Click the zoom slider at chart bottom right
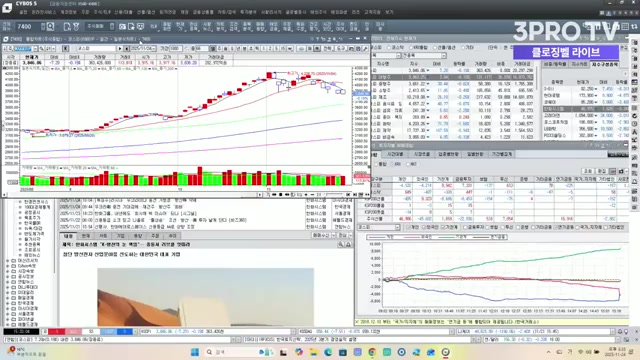 pyautogui.click(x=333, y=195)
